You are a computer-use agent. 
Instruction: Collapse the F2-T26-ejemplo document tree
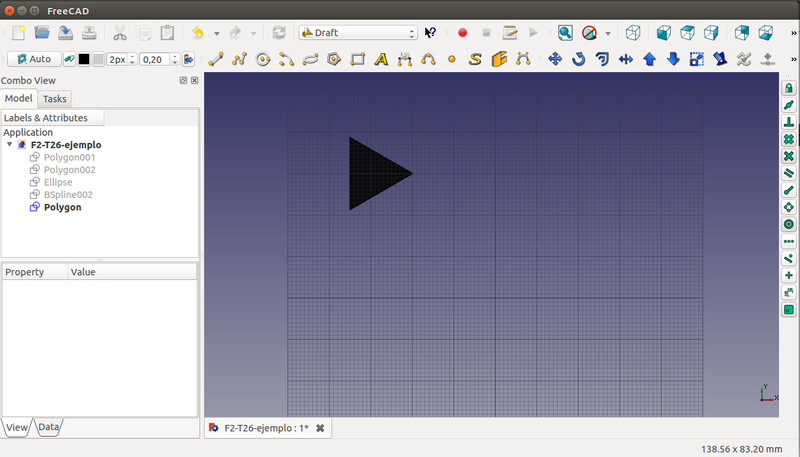coord(10,145)
